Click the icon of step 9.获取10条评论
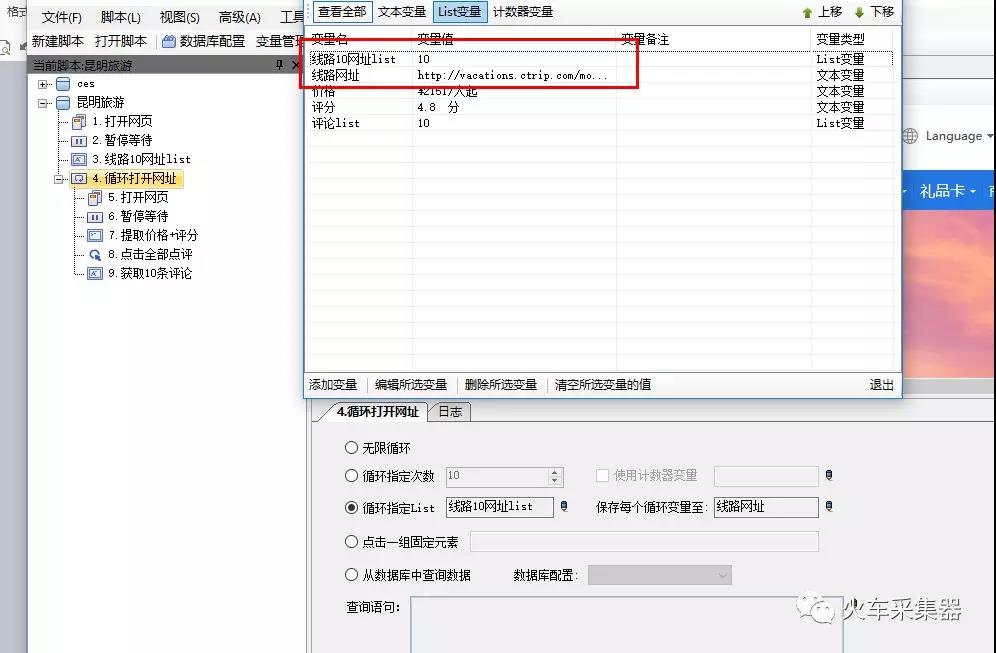Image resolution: width=996 pixels, height=653 pixels. (x=95, y=274)
